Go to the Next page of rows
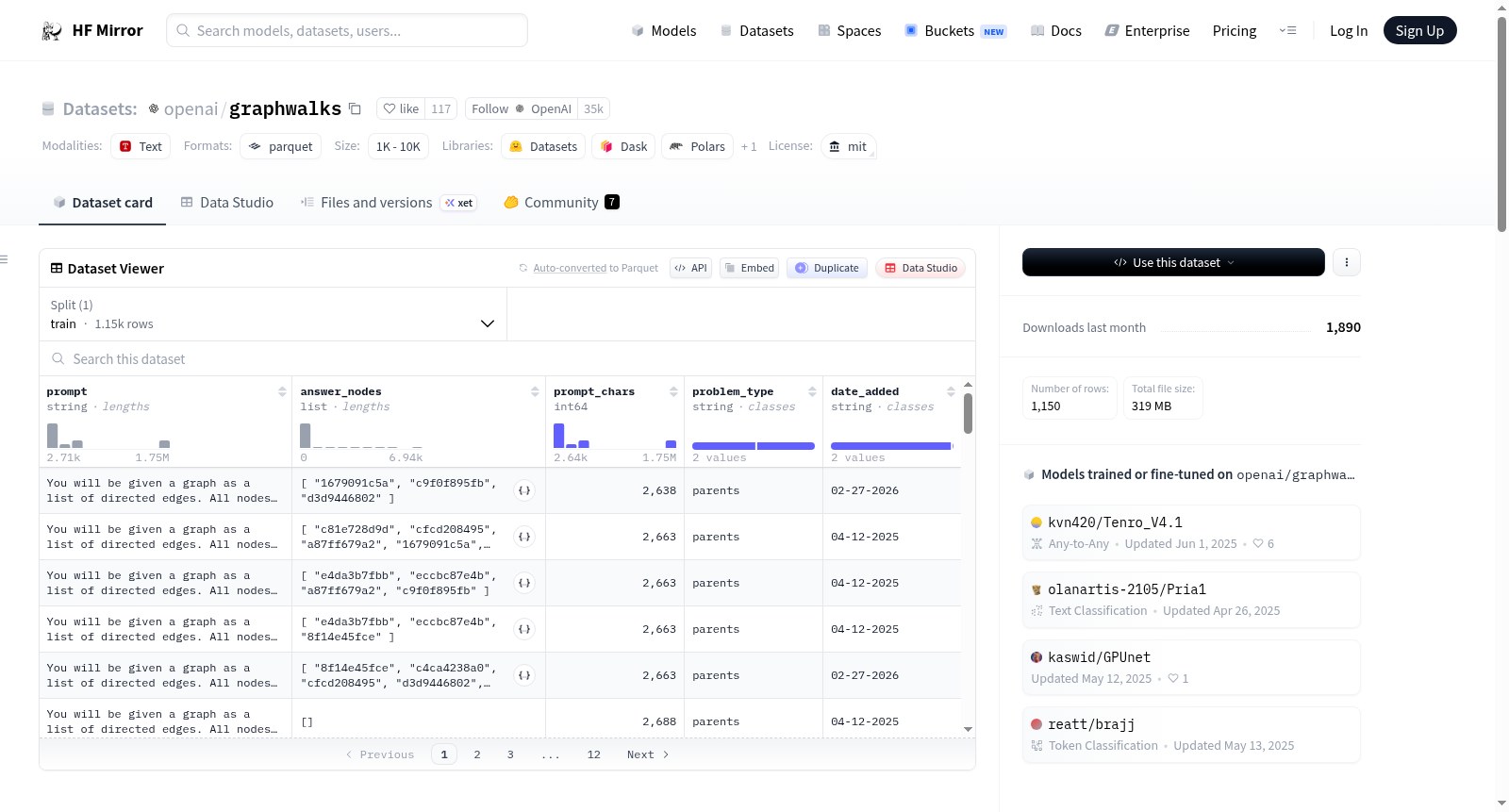This screenshot has height=812, width=1509. point(648,754)
